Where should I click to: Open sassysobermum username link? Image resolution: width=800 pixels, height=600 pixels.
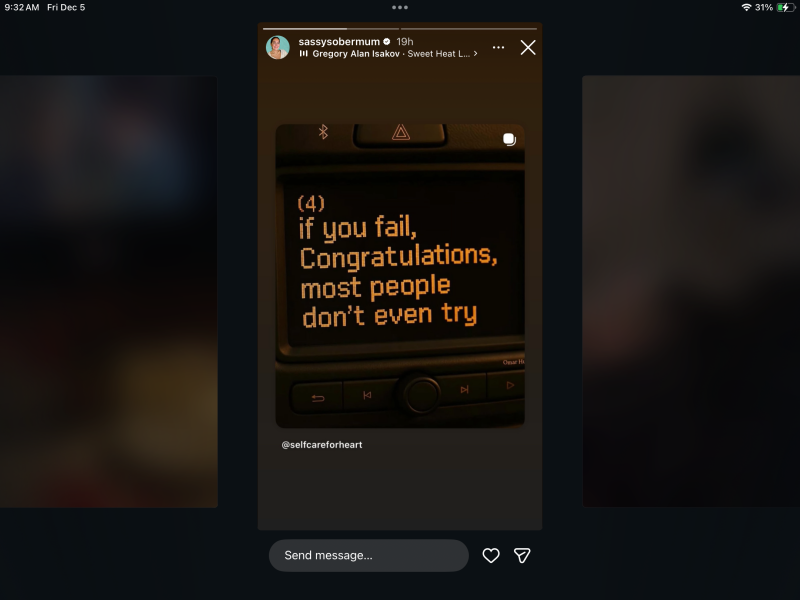coord(339,41)
